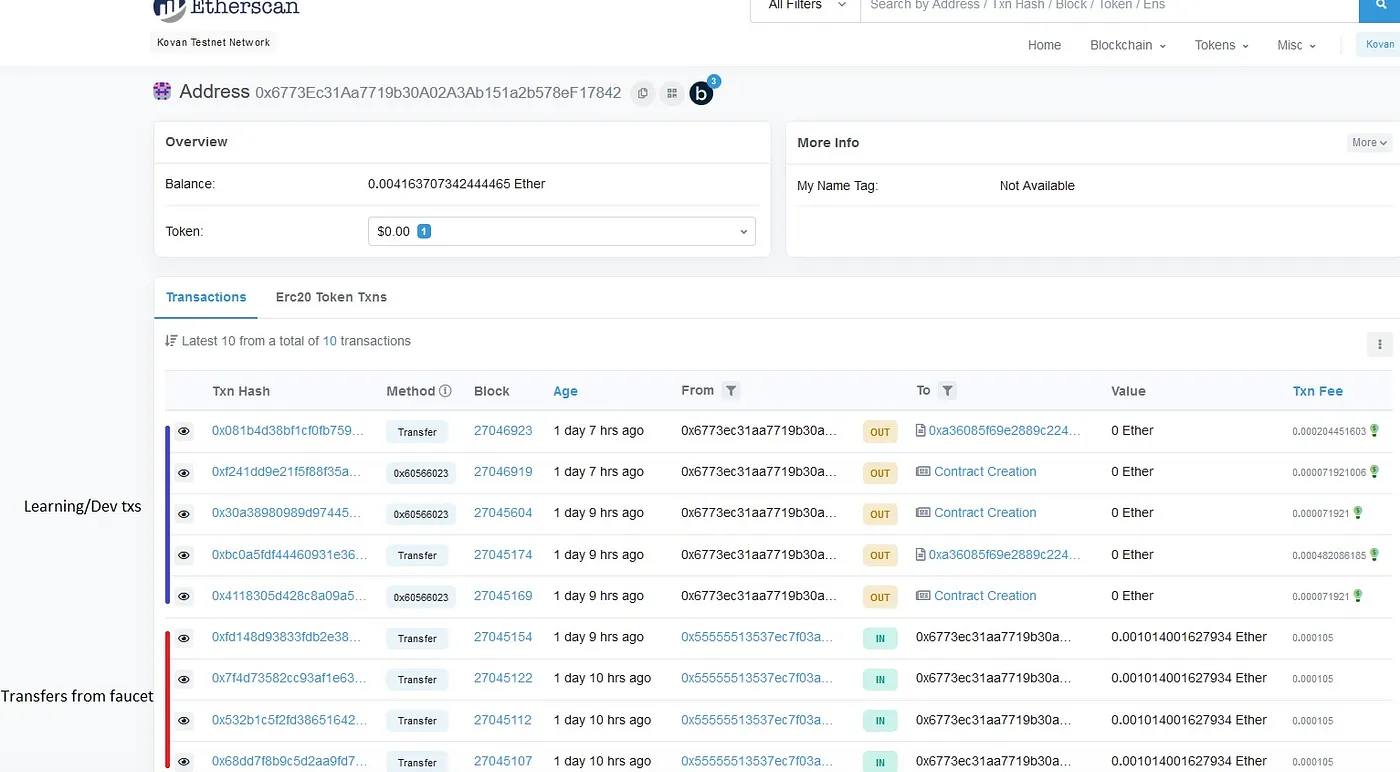Click block 27046923 link

tap(503, 430)
